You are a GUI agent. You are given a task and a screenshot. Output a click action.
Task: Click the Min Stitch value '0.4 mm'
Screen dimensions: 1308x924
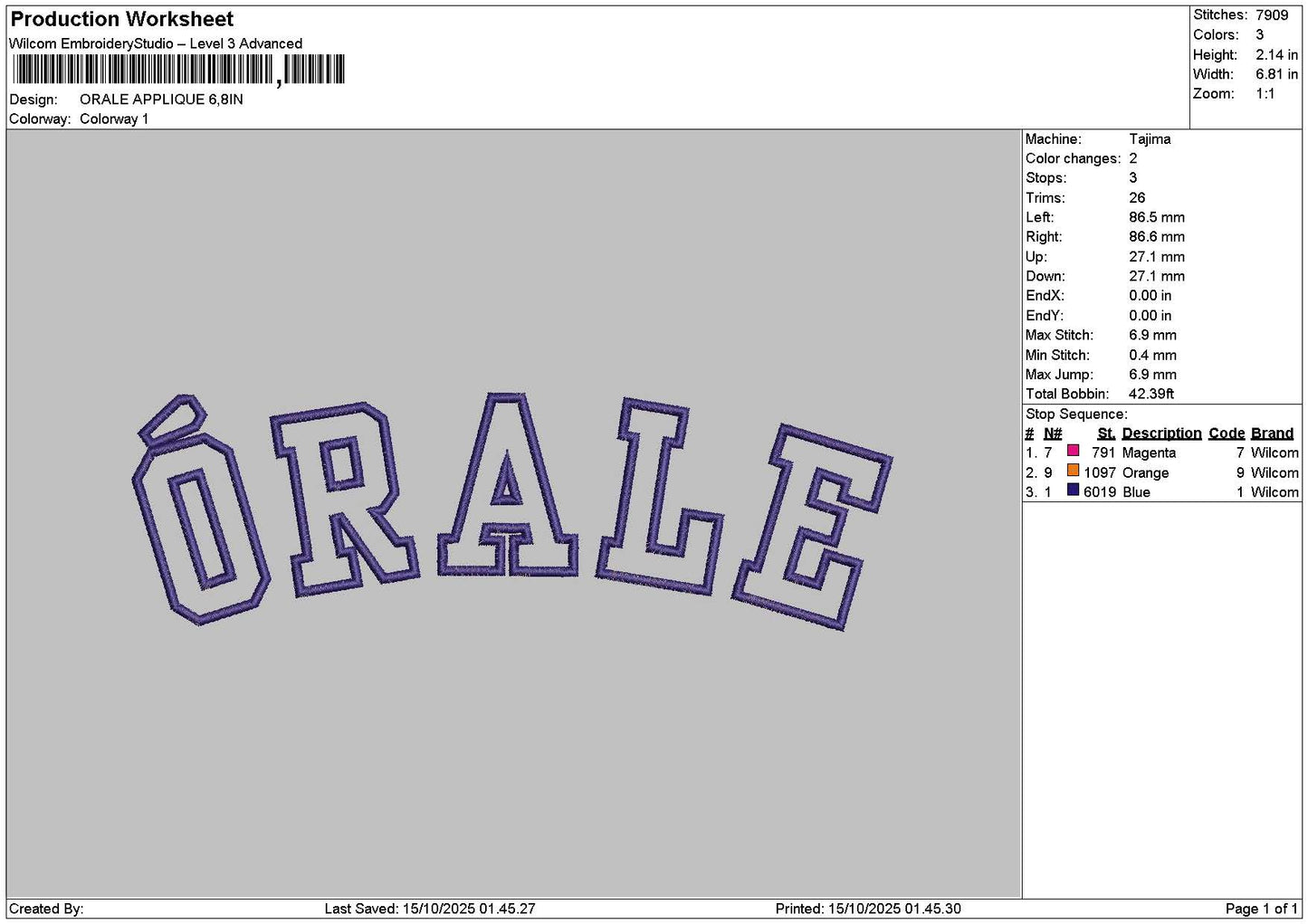click(x=1152, y=356)
